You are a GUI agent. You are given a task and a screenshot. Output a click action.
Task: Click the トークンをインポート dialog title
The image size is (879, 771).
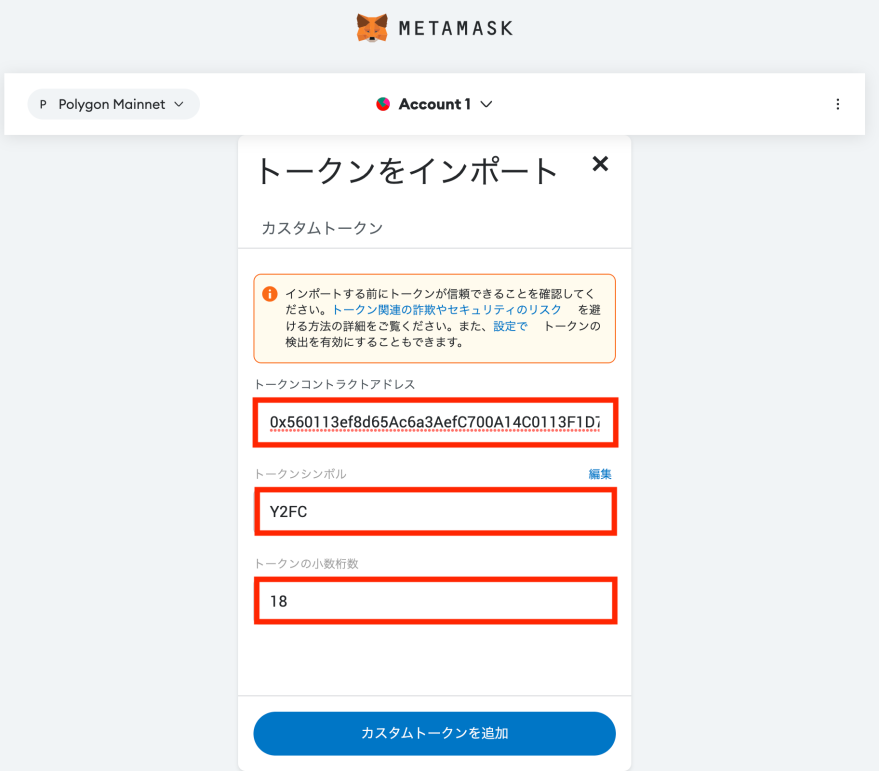(x=407, y=170)
